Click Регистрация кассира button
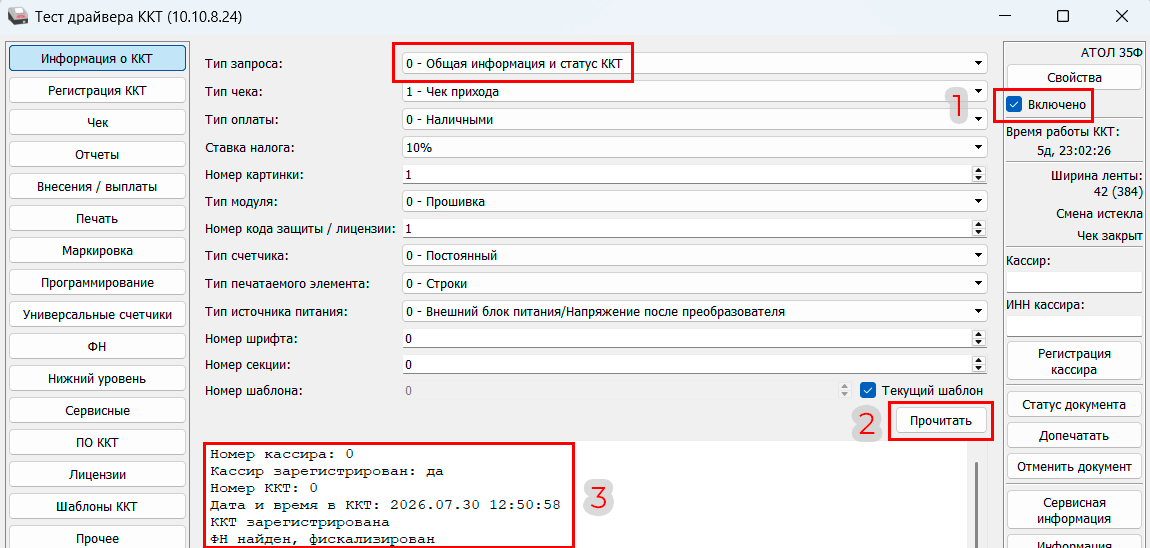 [1074, 361]
